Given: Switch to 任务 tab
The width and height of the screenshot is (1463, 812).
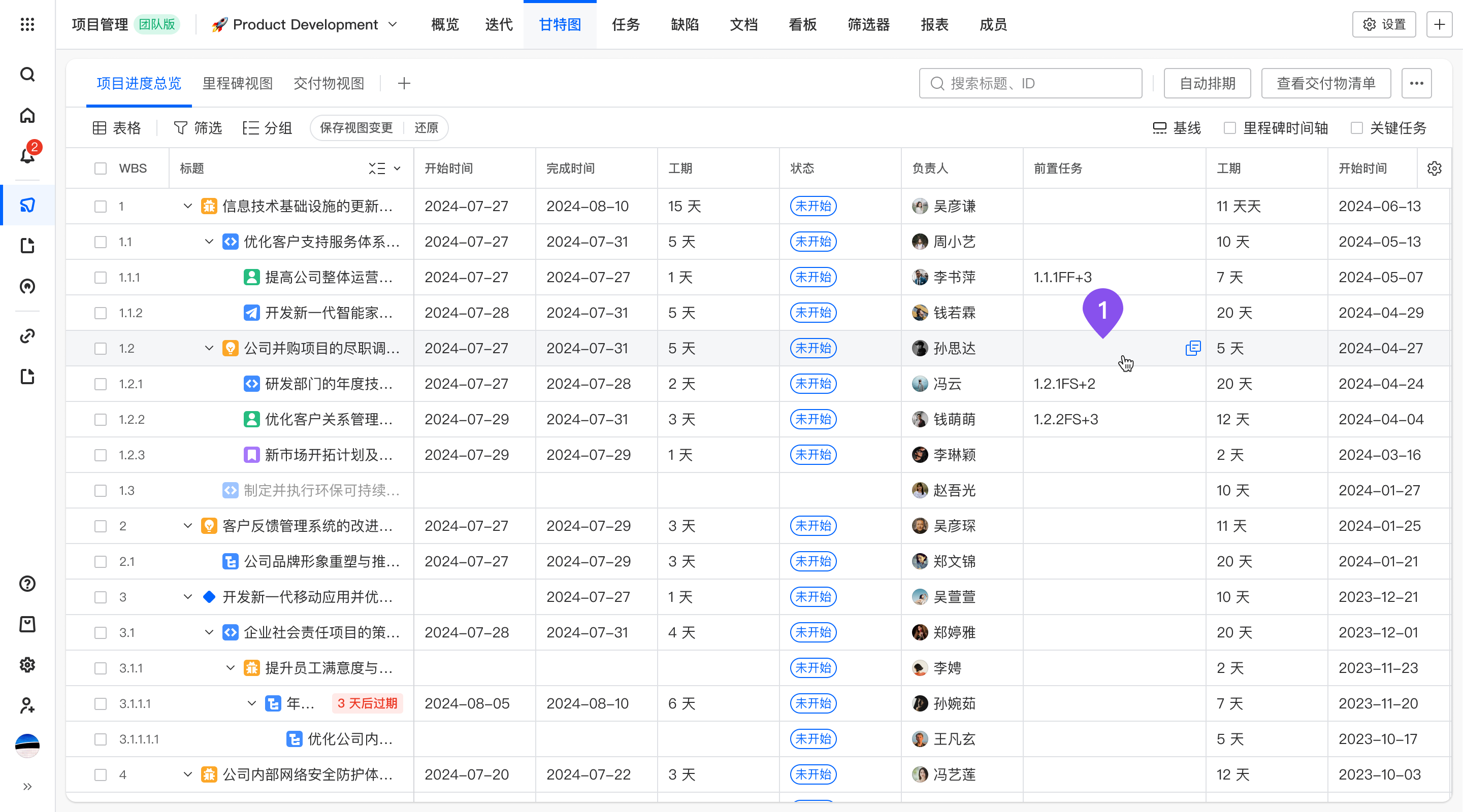Looking at the screenshot, I should pyautogui.click(x=625, y=24).
